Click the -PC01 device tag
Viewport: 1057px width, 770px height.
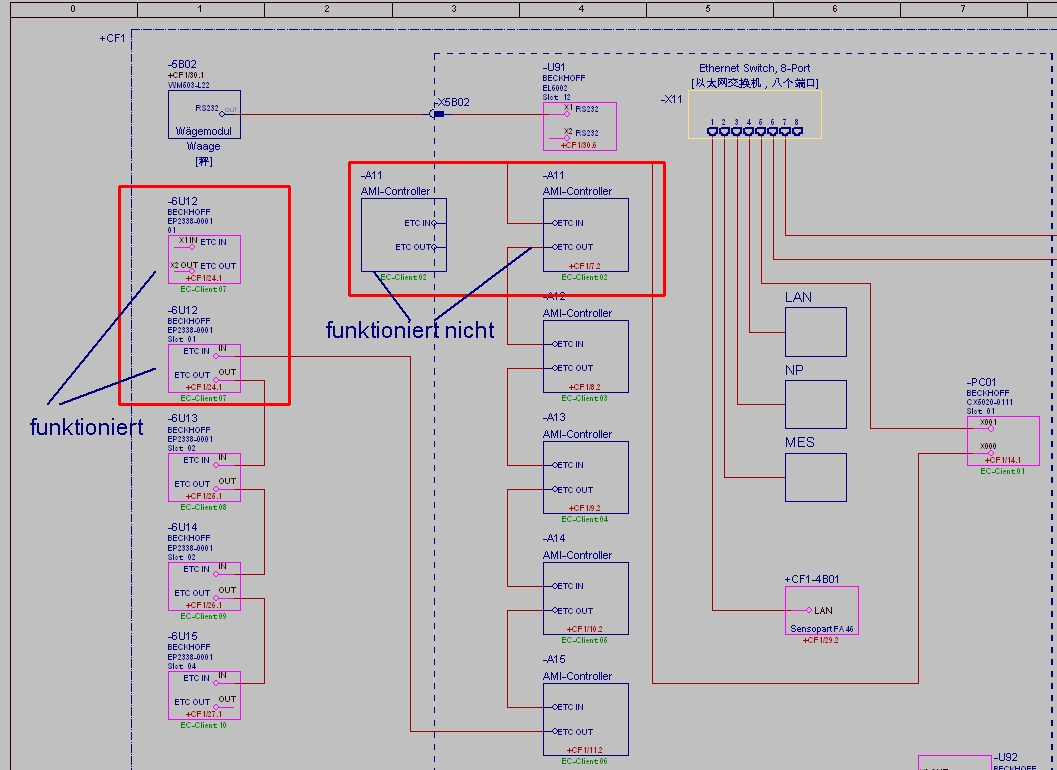pos(982,382)
